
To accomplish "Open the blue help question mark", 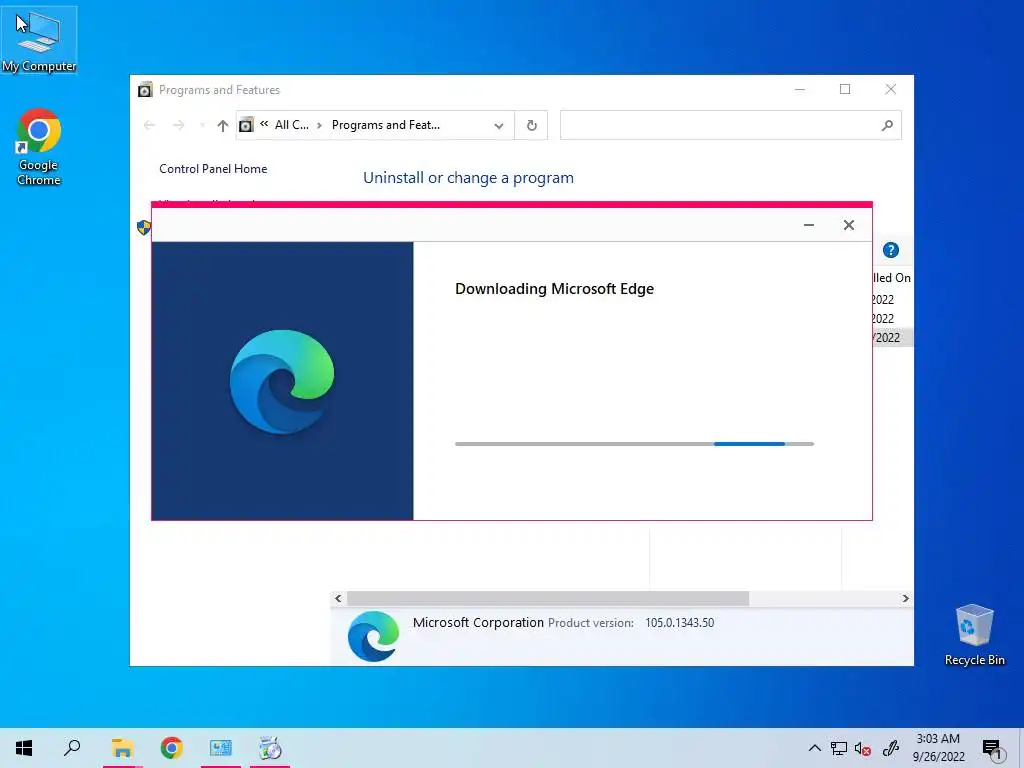I will 891,250.
